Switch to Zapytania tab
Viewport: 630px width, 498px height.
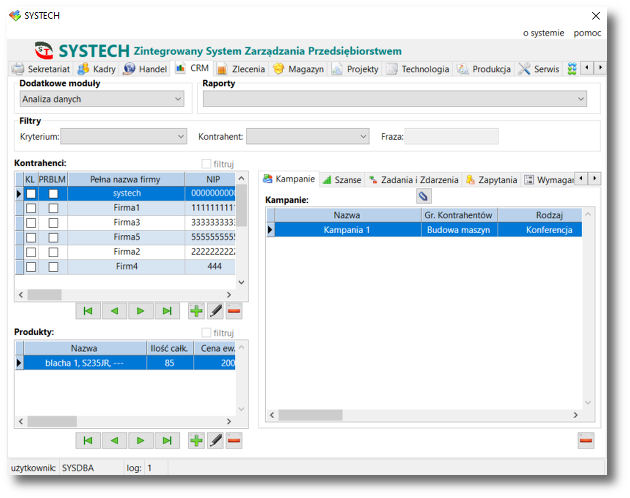pos(491,180)
